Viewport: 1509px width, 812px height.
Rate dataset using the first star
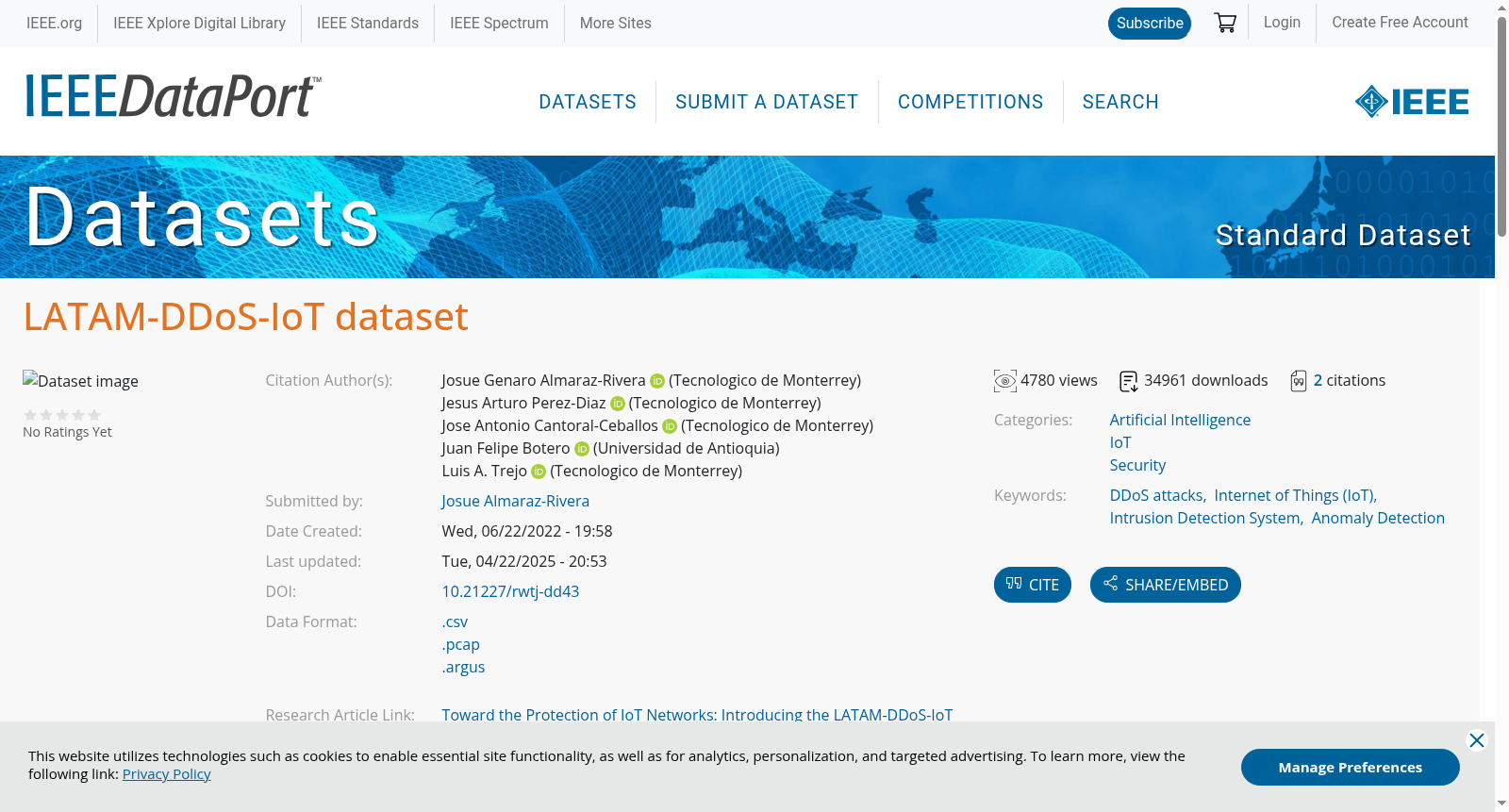[x=30, y=415]
